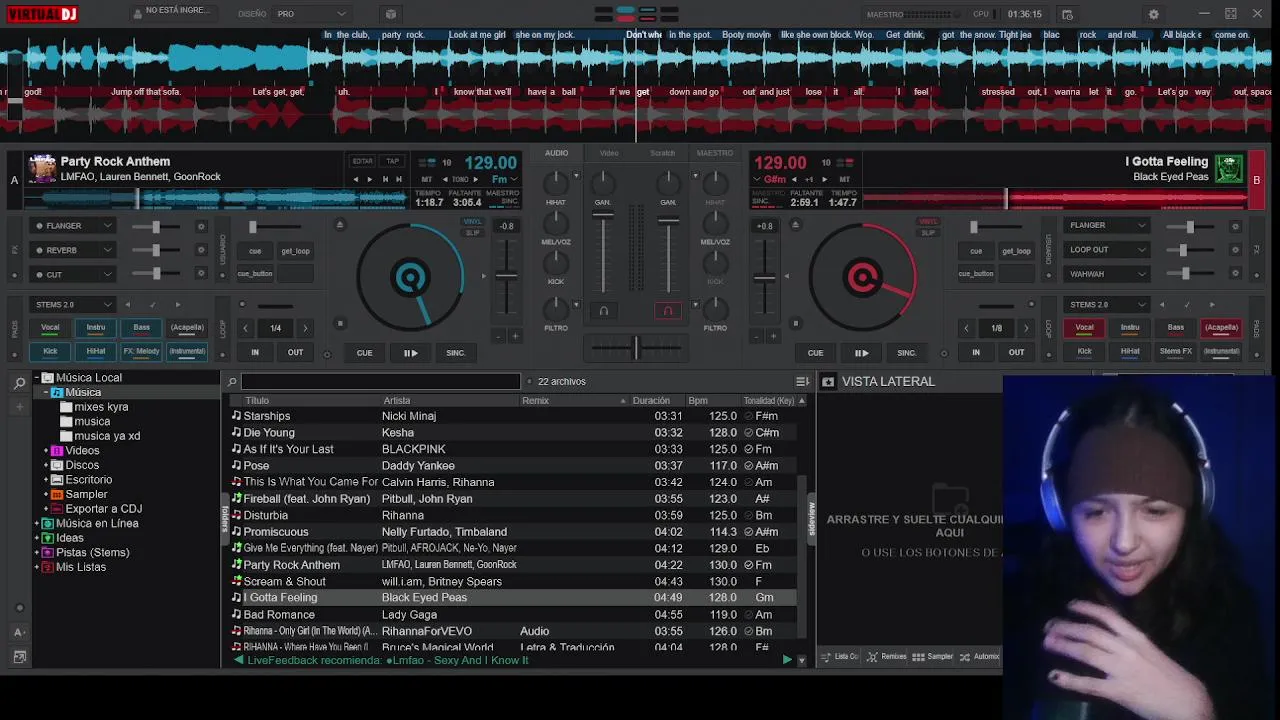Open Automix view in side panel footer

click(x=979, y=657)
